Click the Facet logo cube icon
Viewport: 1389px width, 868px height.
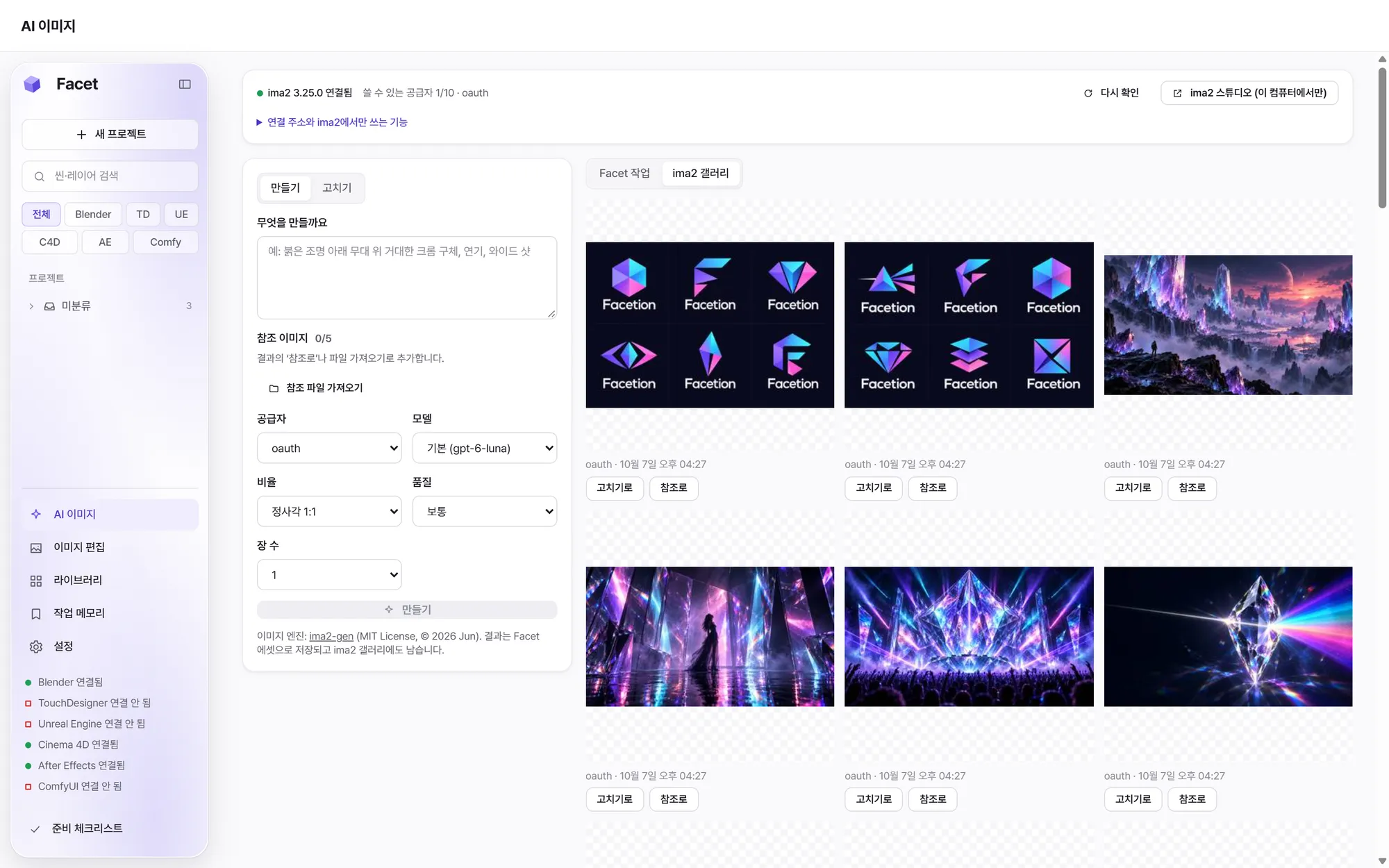[x=32, y=84]
